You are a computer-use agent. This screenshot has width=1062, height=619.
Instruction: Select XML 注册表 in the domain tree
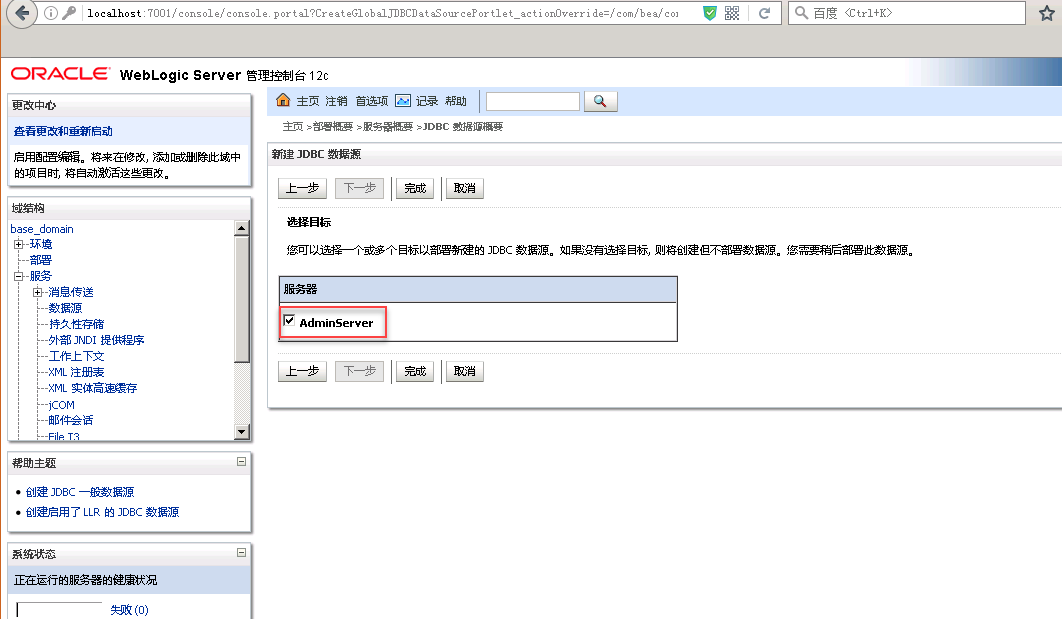pos(76,372)
